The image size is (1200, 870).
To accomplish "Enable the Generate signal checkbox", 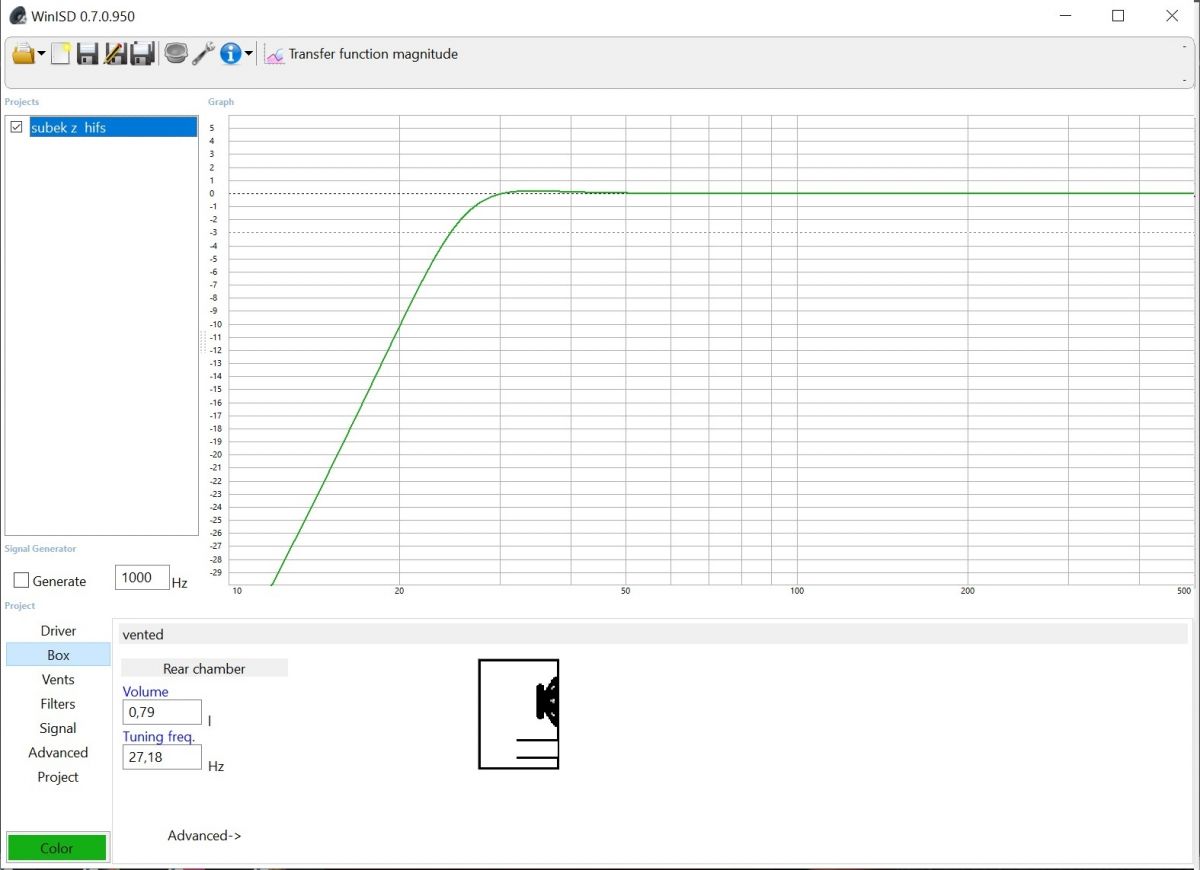I will [x=21, y=581].
